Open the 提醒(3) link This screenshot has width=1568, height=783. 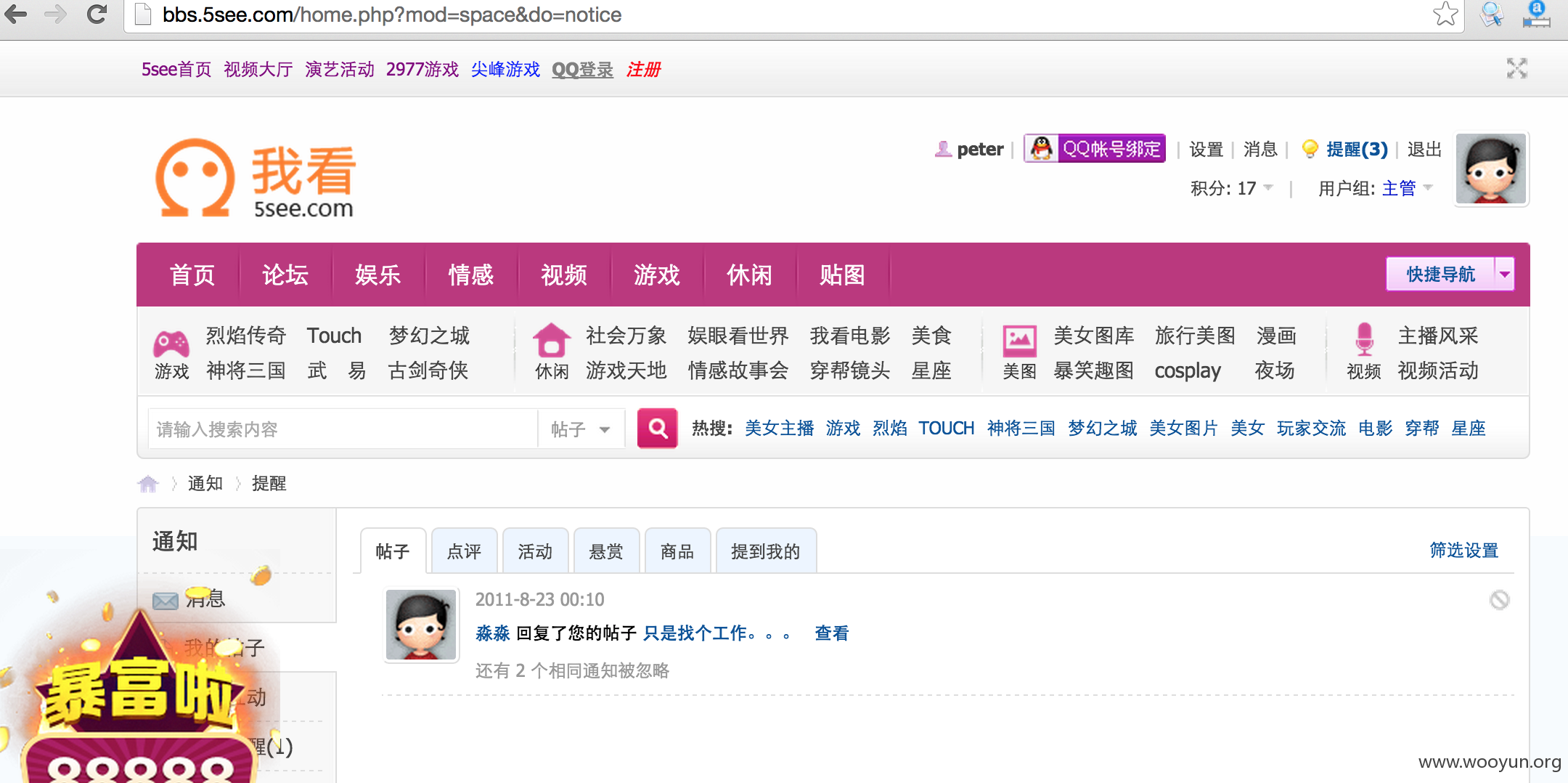(x=1357, y=149)
